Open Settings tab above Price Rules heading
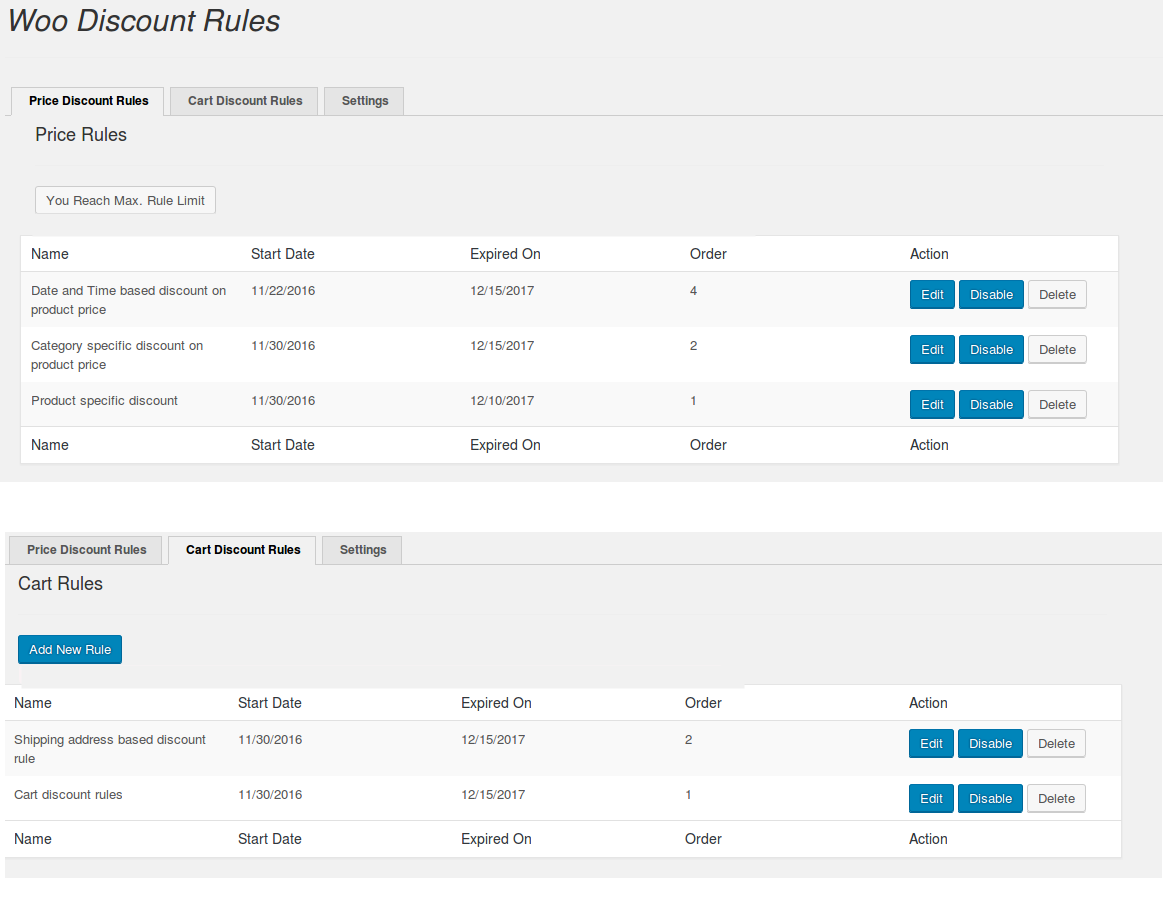 (364, 101)
